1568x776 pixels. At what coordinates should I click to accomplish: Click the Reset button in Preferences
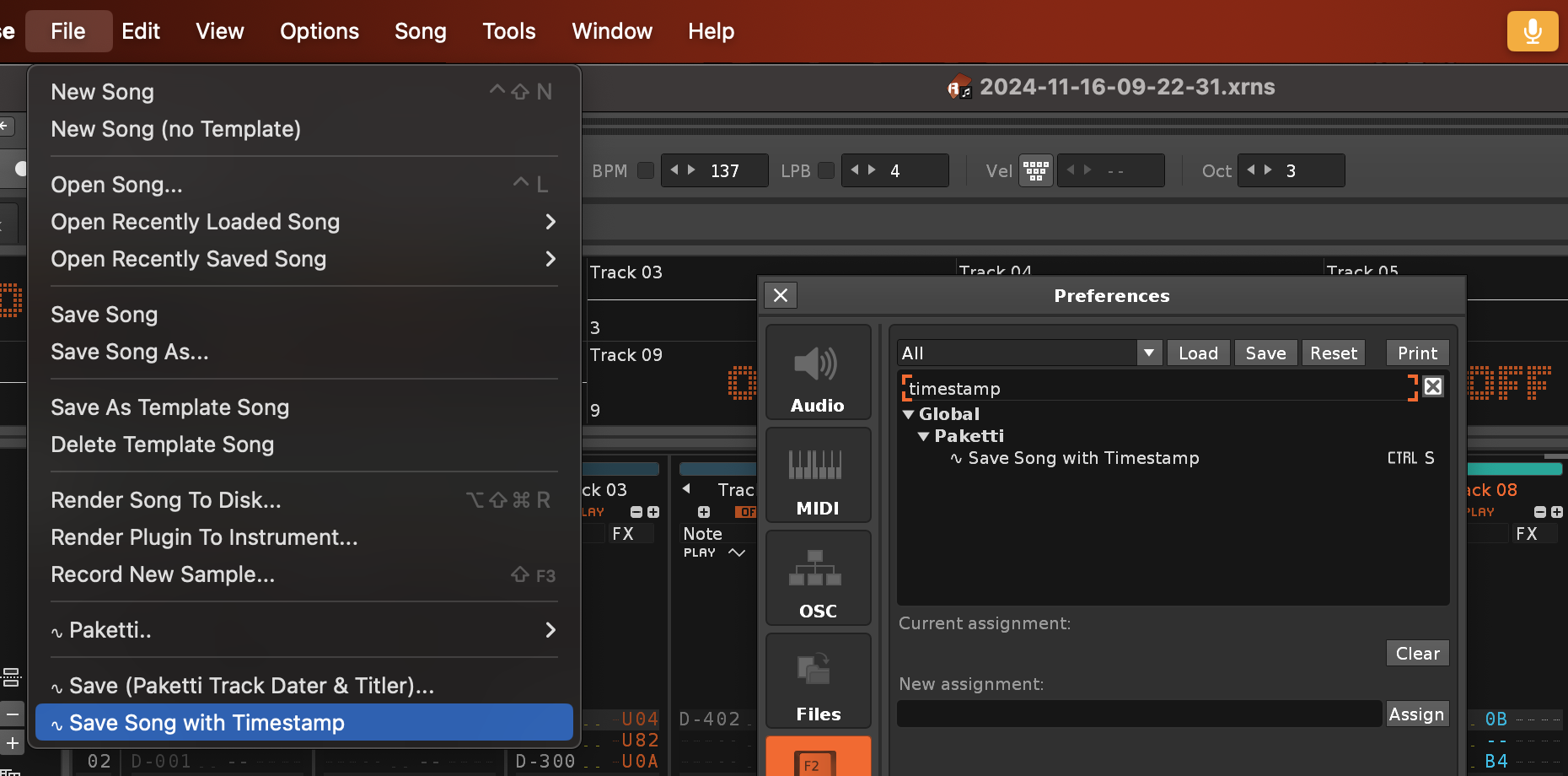1333,353
